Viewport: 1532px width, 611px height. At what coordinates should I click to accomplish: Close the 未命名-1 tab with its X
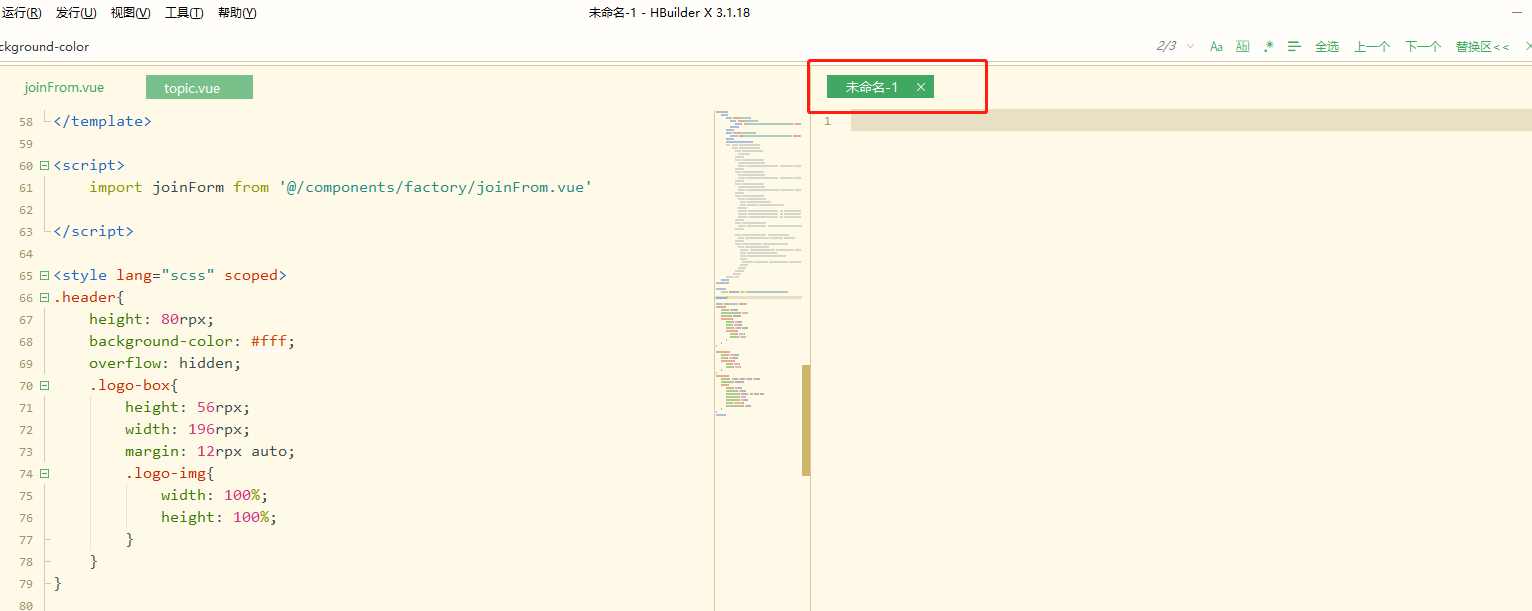click(x=921, y=87)
